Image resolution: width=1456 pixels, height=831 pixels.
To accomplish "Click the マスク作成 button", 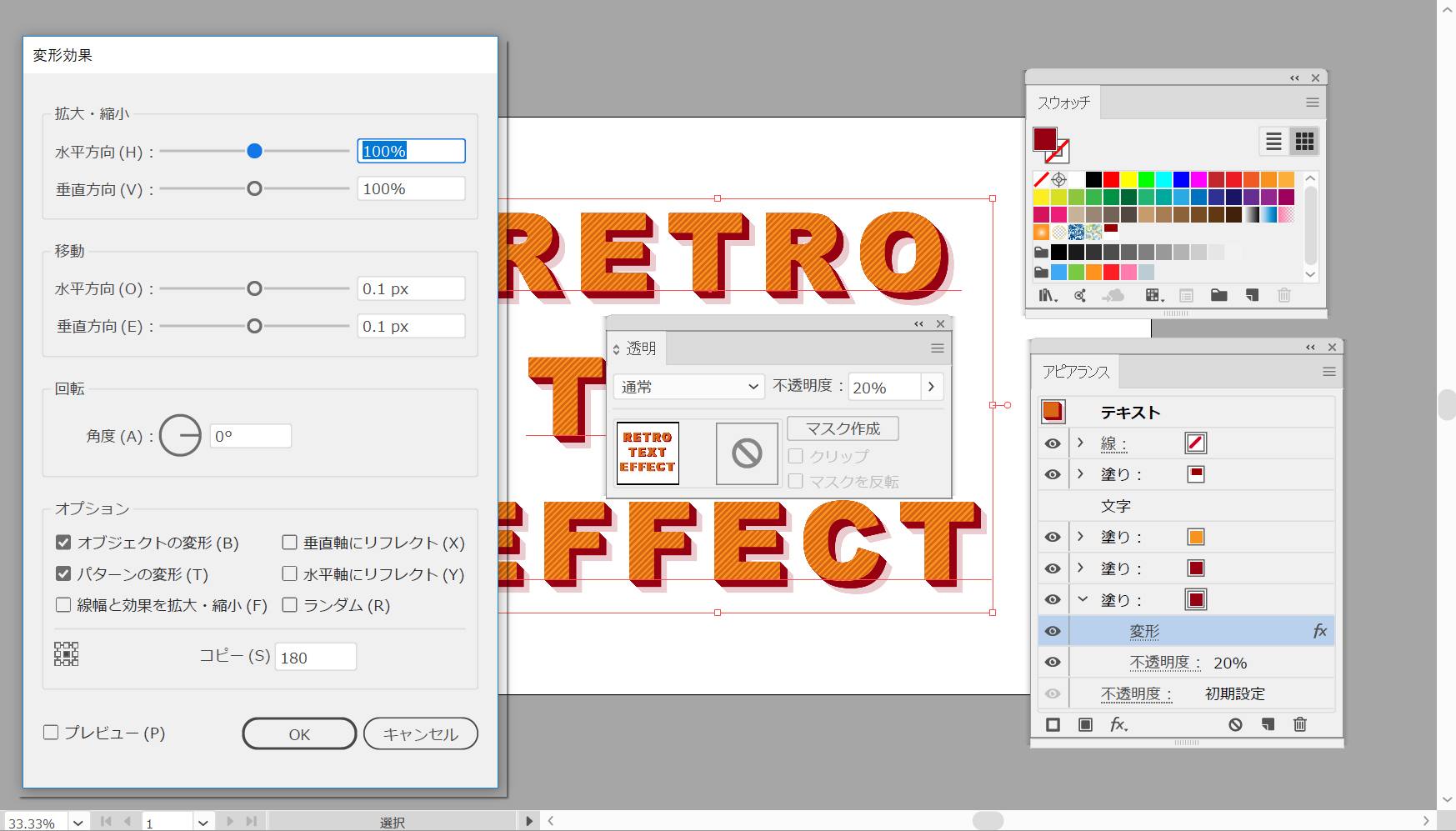I will click(843, 428).
